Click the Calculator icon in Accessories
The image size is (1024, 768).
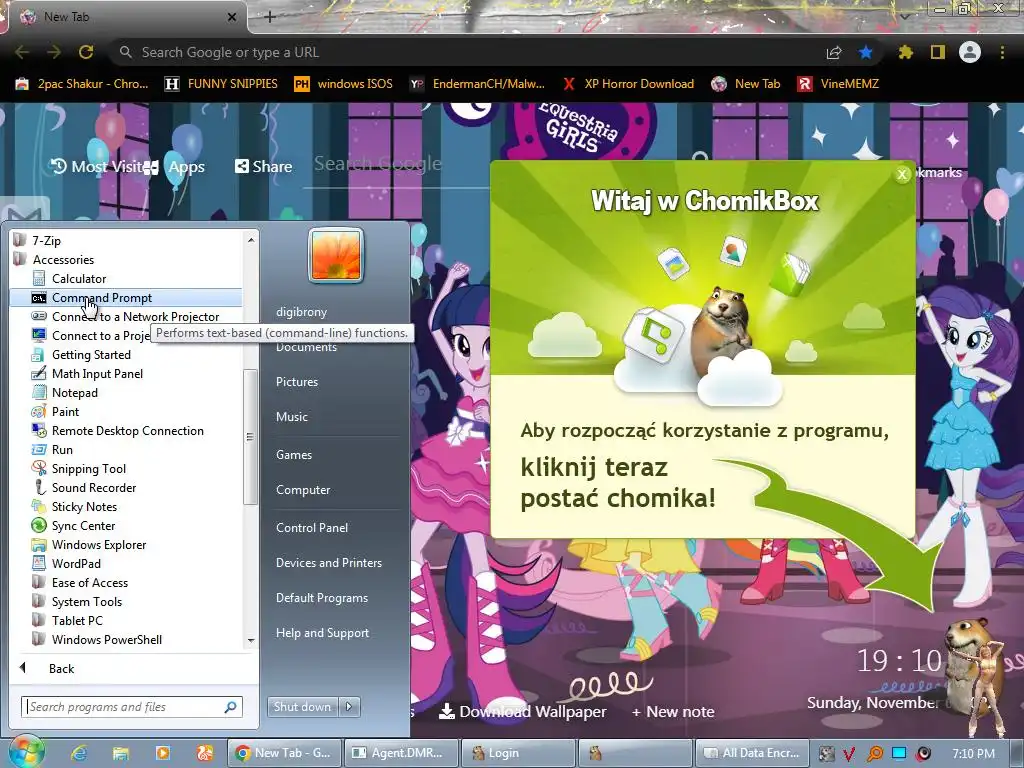click(x=39, y=279)
